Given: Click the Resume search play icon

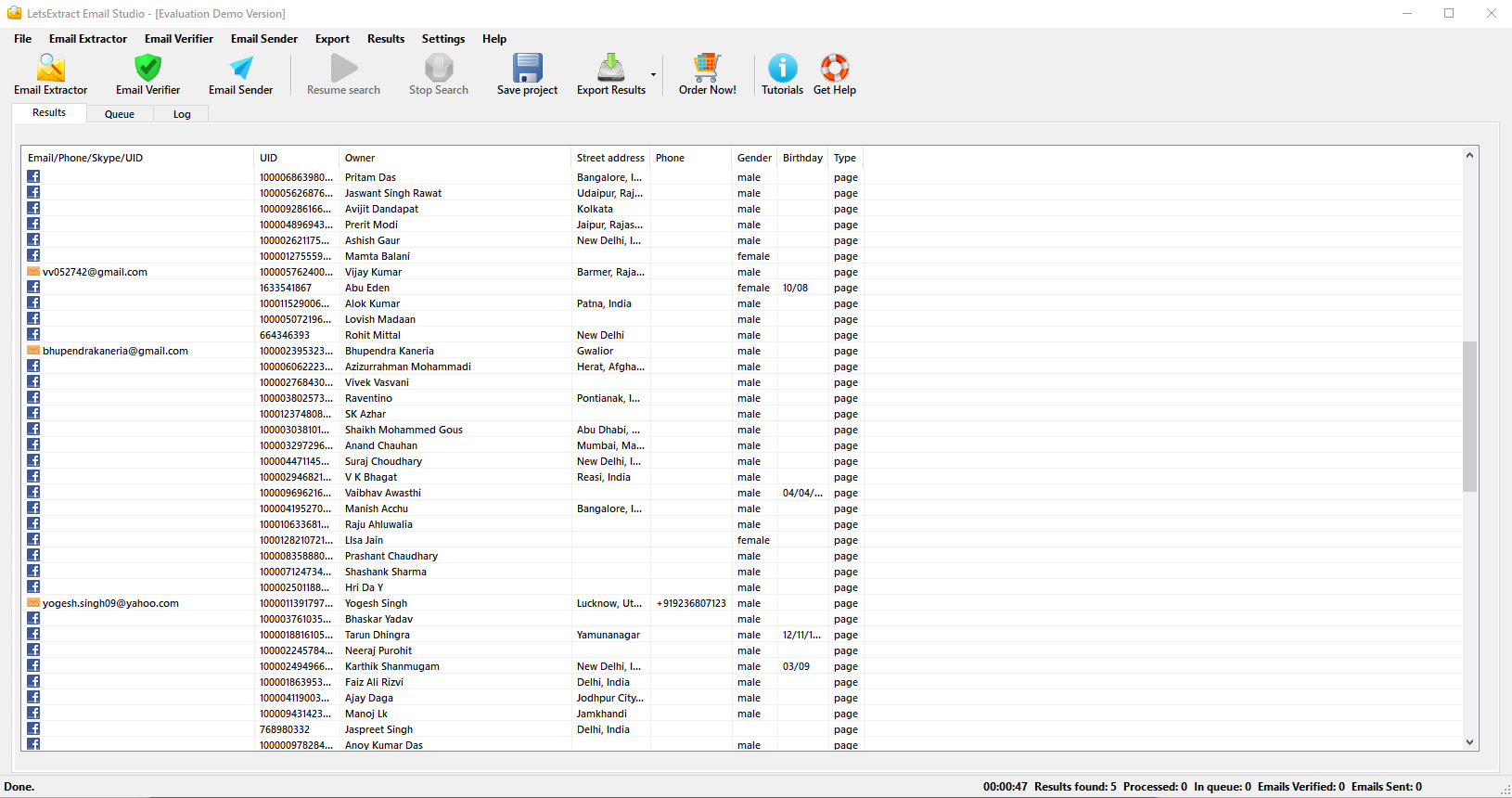Looking at the screenshot, I should click(344, 68).
